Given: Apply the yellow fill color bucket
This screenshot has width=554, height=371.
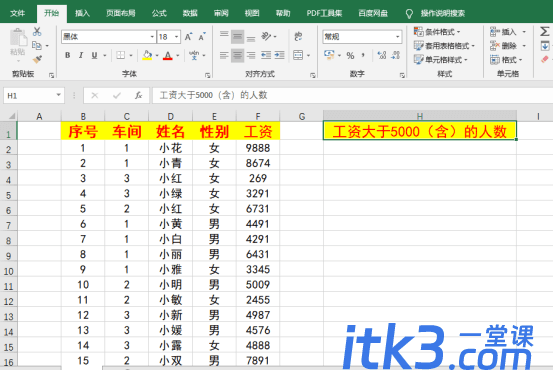Looking at the screenshot, I should pos(147,55).
